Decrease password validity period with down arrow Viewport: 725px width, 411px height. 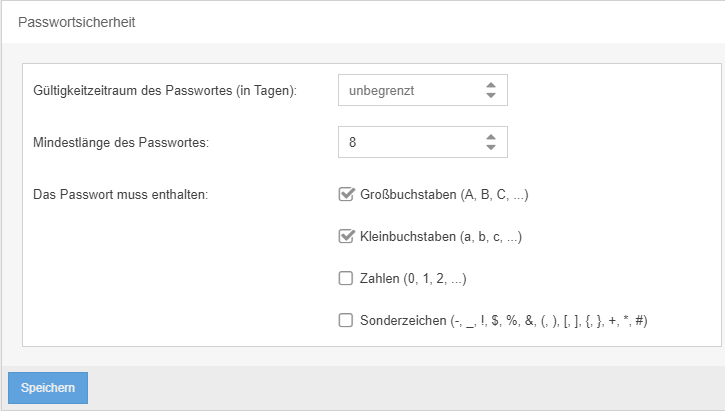click(490, 96)
